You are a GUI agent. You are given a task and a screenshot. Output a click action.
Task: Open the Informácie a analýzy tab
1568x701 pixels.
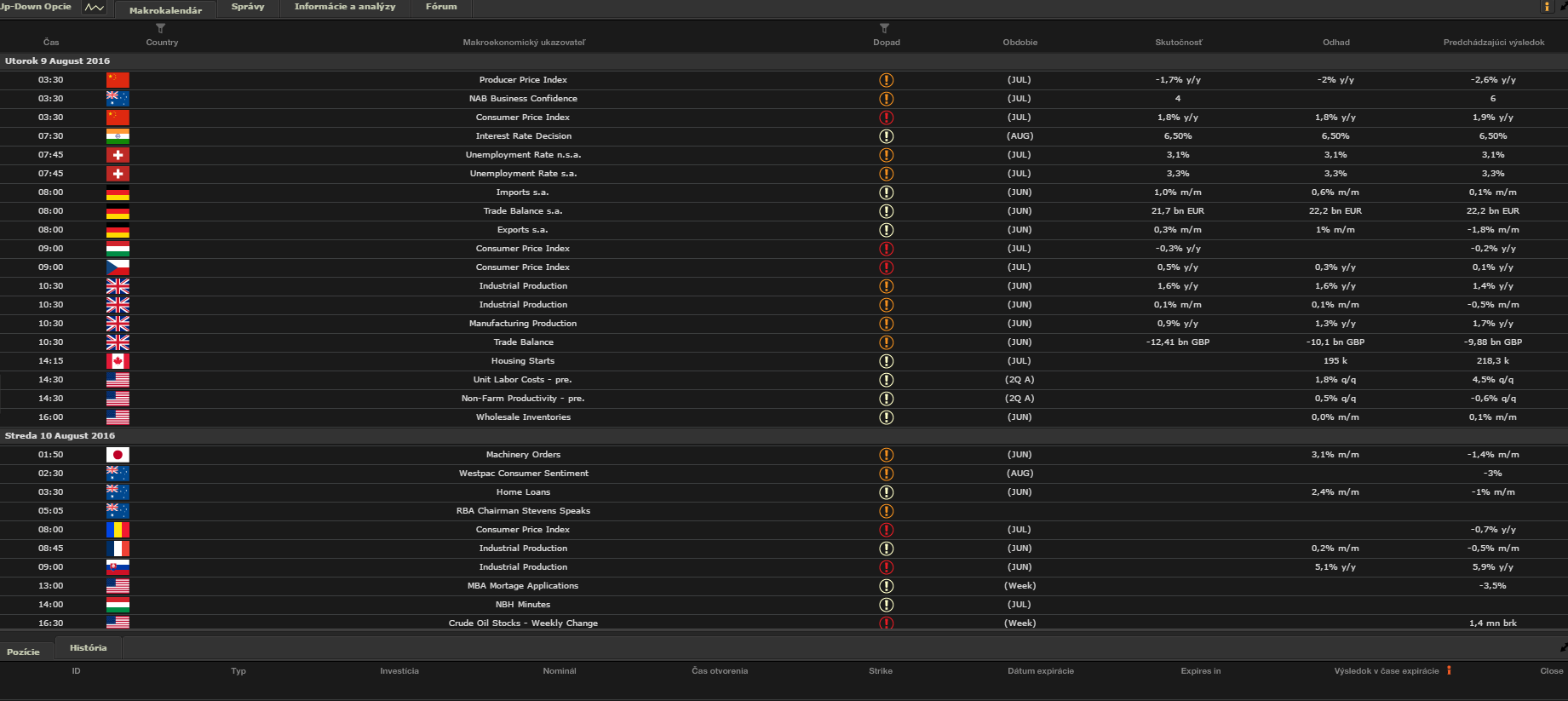click(x=345, y=7)
